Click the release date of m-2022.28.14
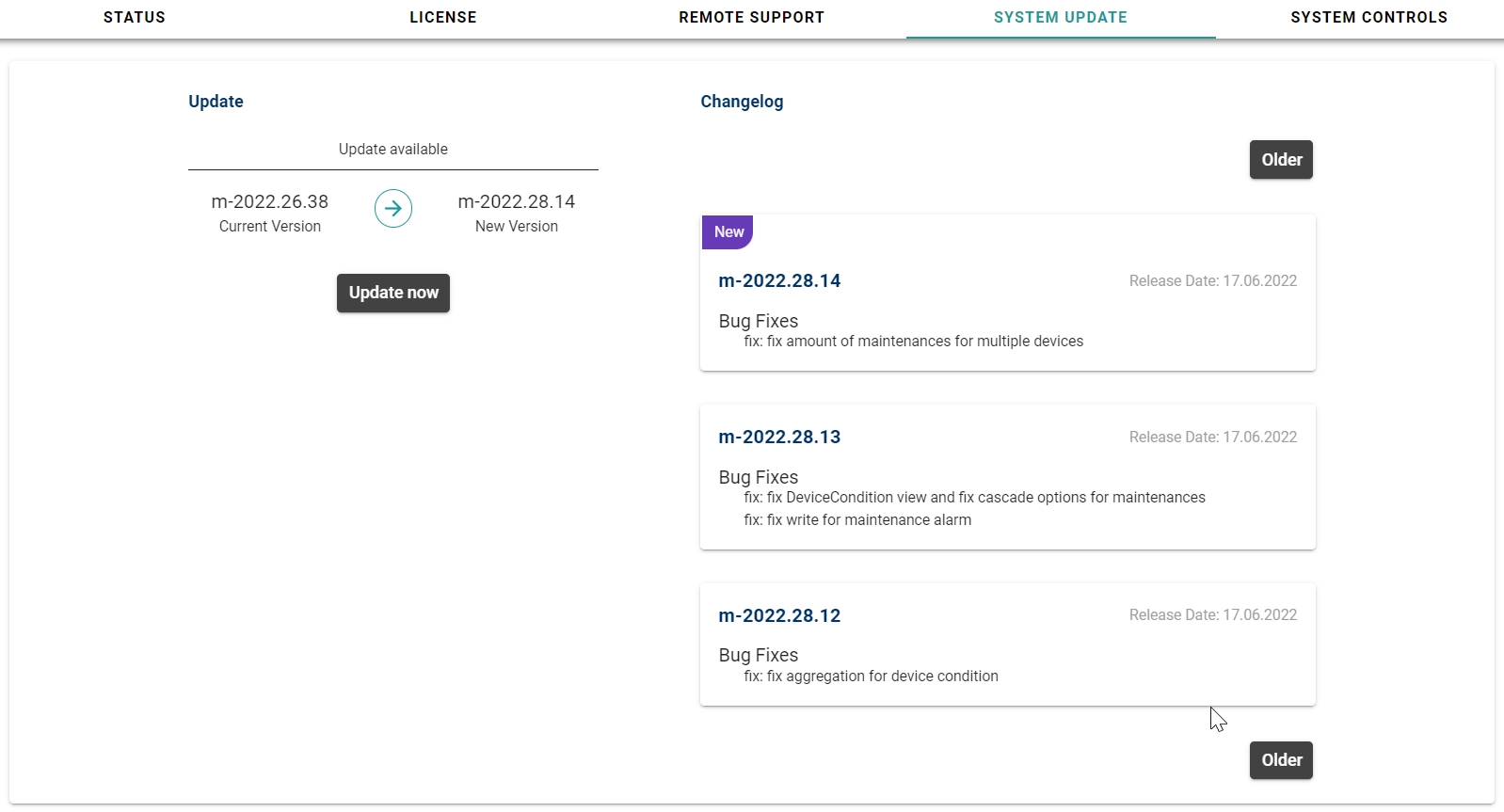The width and height of the screenshot is (1504, 812). (x=1212, y=281)
